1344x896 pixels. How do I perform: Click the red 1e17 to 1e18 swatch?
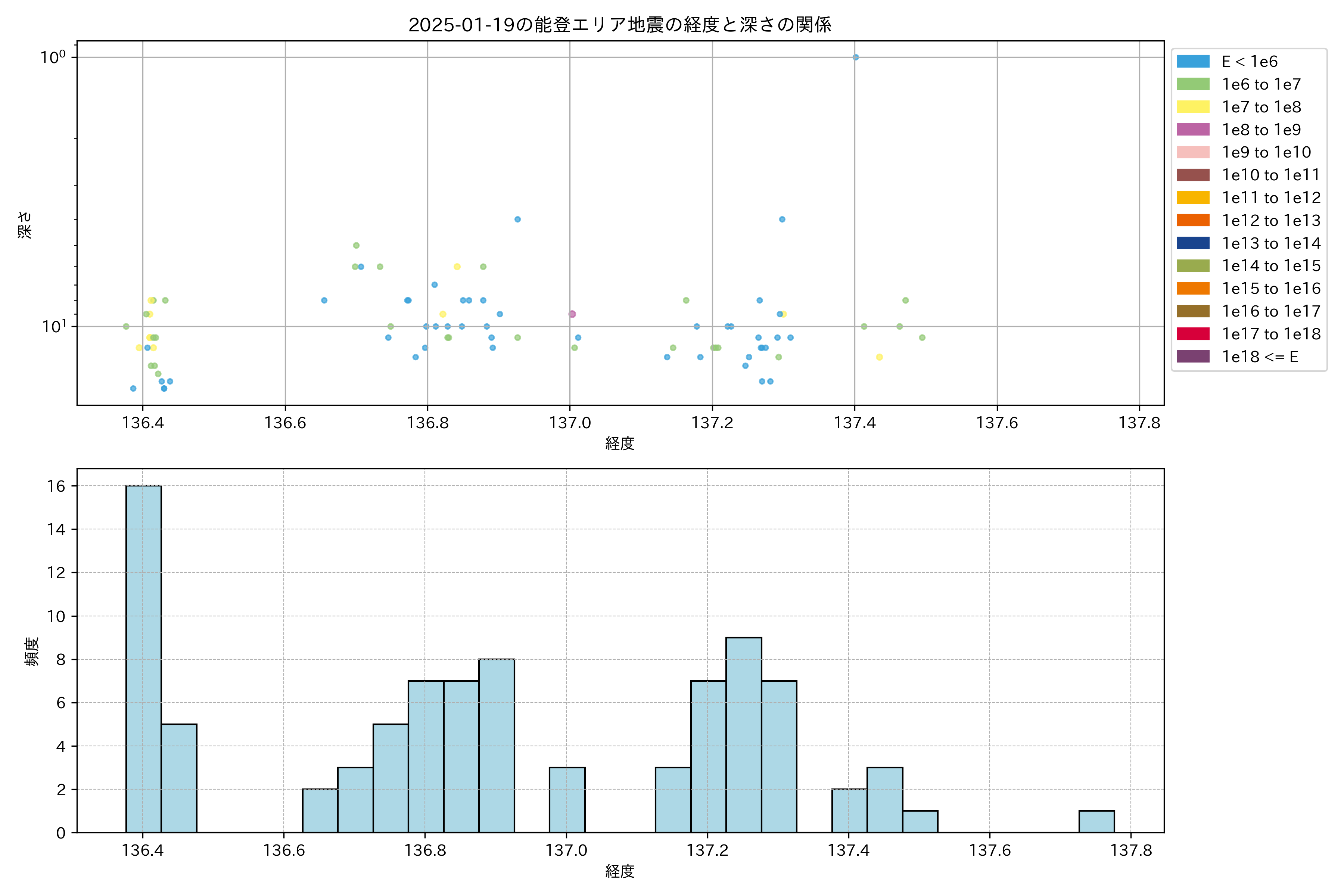coord(1192,334)
